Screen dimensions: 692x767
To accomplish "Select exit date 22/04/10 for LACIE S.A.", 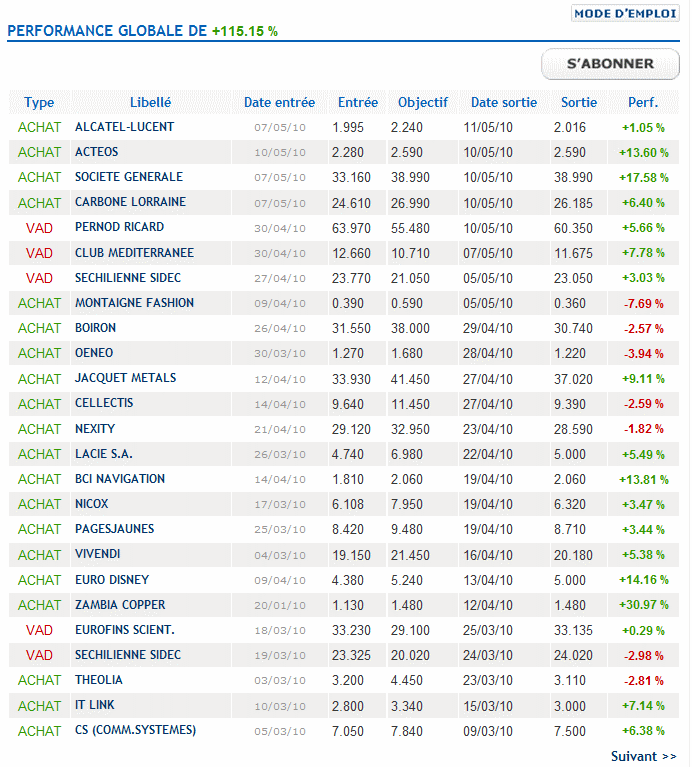I will coord(488,454).
